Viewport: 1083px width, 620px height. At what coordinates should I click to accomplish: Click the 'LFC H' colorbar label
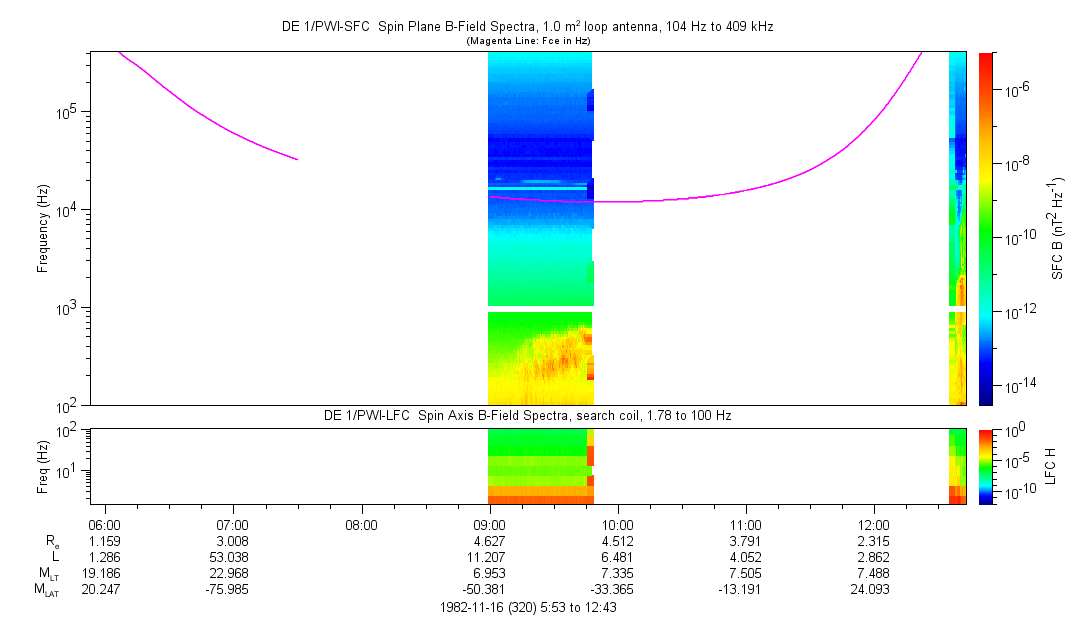pyautogui.click(x=1051, y=466)
